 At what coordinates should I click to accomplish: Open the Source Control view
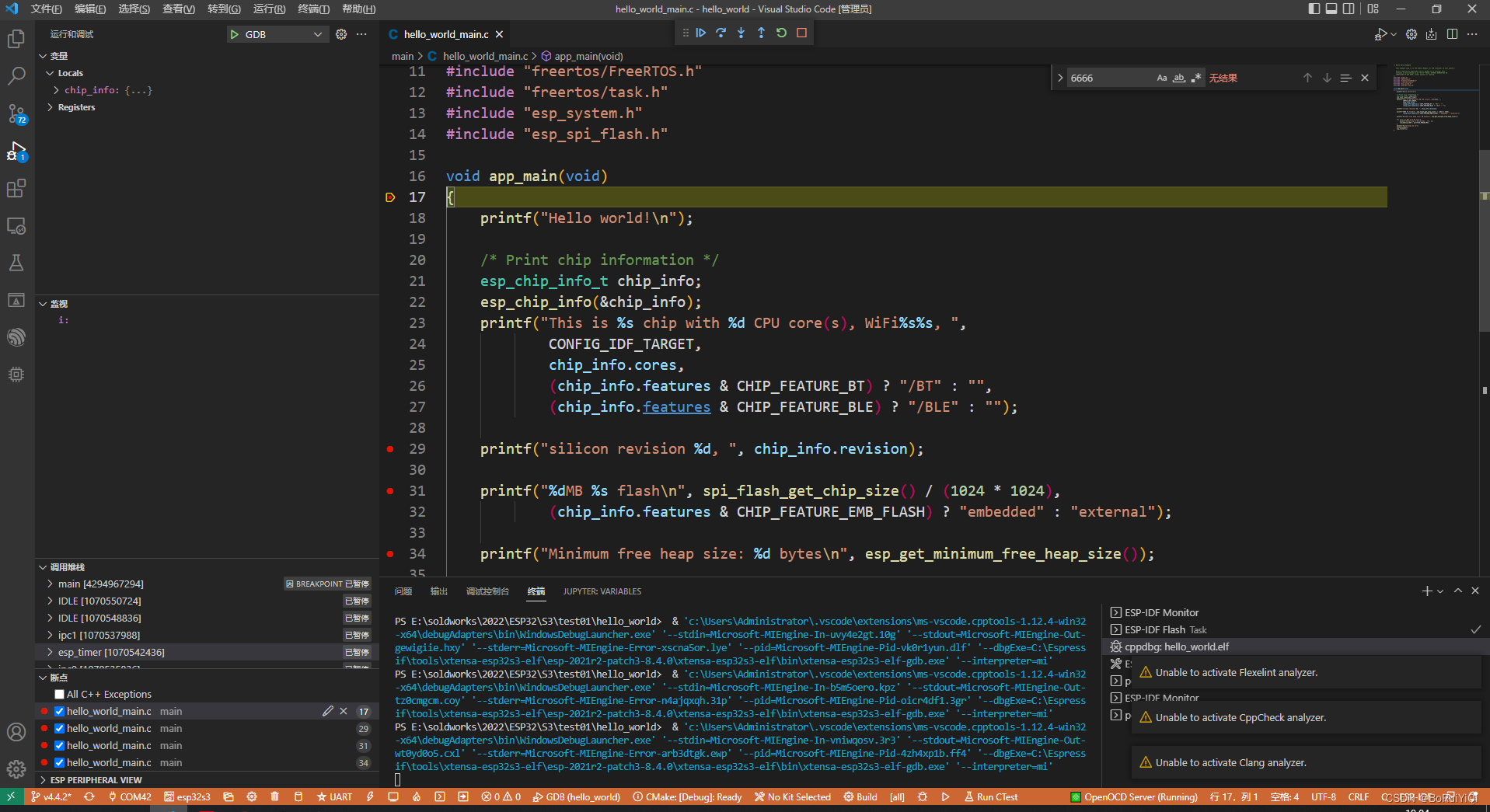(x=16, y=114)
